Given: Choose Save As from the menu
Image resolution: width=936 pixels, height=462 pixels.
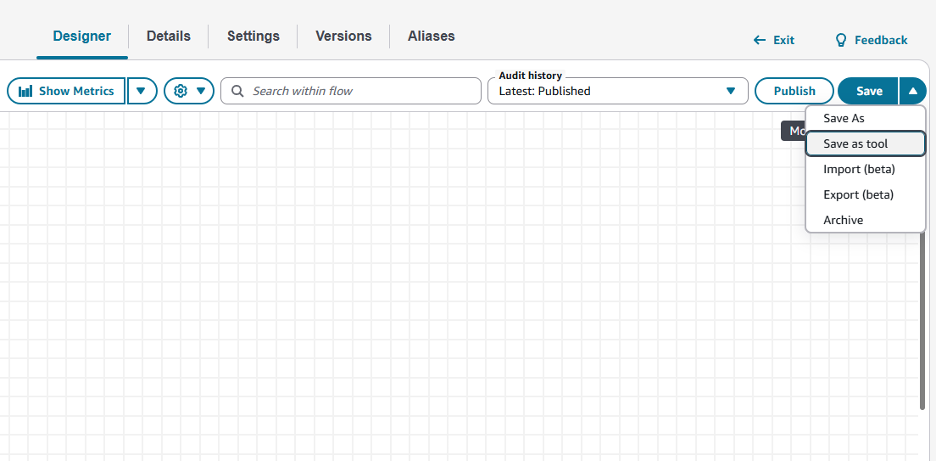Looking at the screenshot, I should 843,118.
